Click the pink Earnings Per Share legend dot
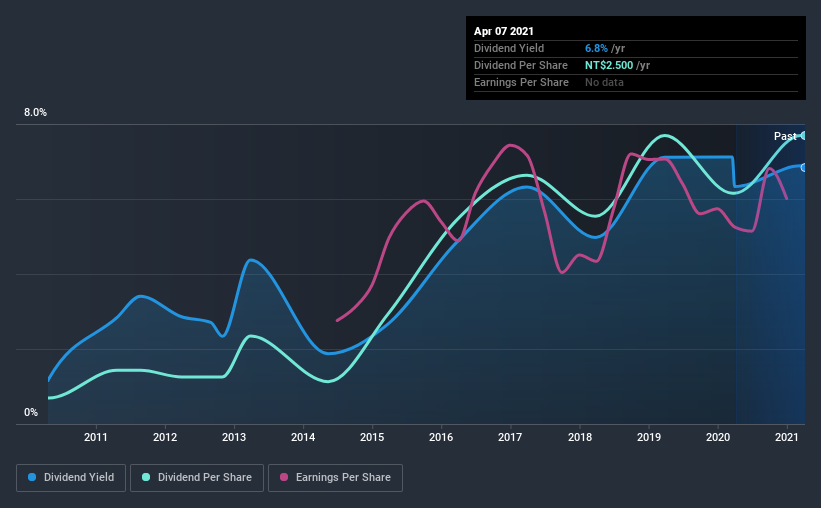 pos(284,477)
